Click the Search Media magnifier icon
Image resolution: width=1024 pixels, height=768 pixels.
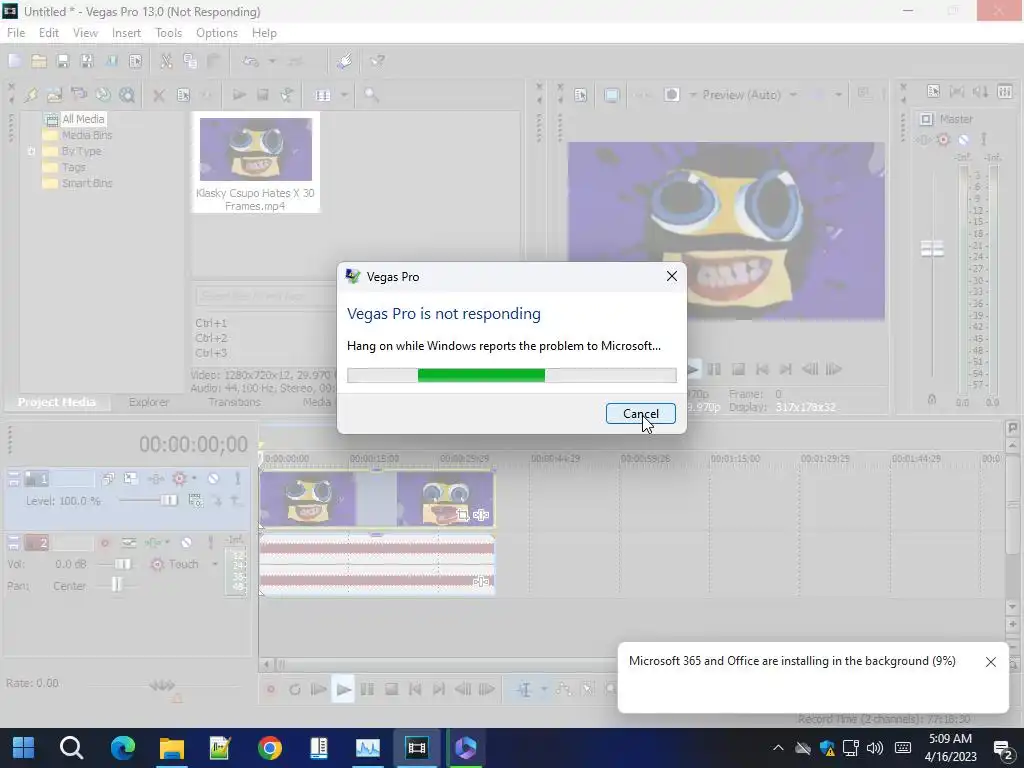372,95
